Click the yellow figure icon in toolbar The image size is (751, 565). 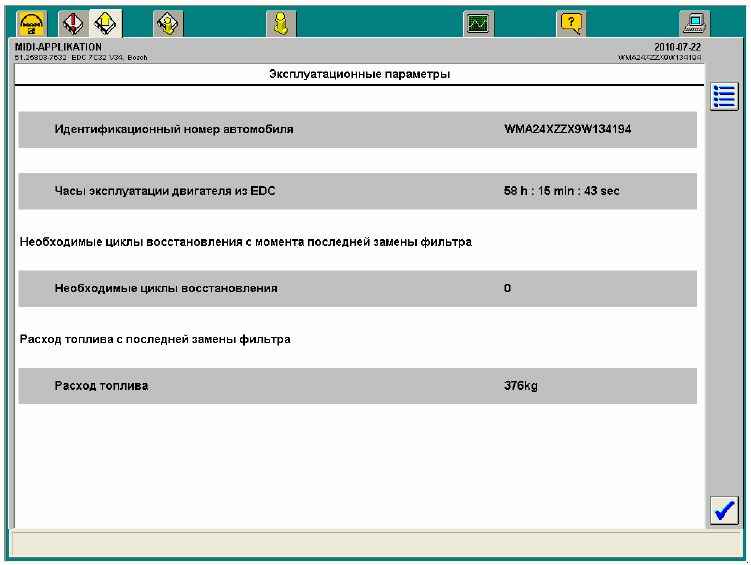click(x=281, y=22)
